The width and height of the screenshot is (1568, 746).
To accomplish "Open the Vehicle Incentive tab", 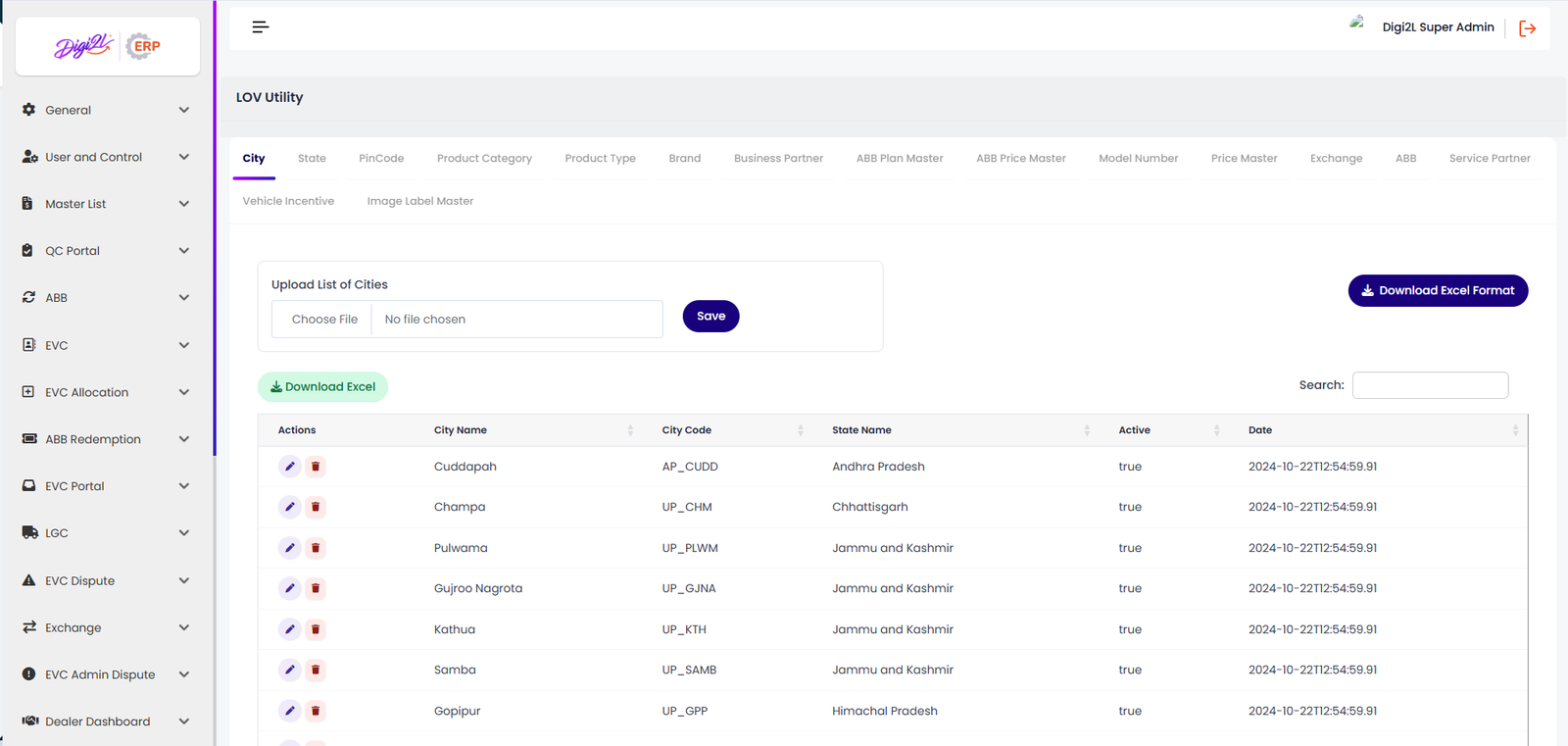I will tap(288, 201).
